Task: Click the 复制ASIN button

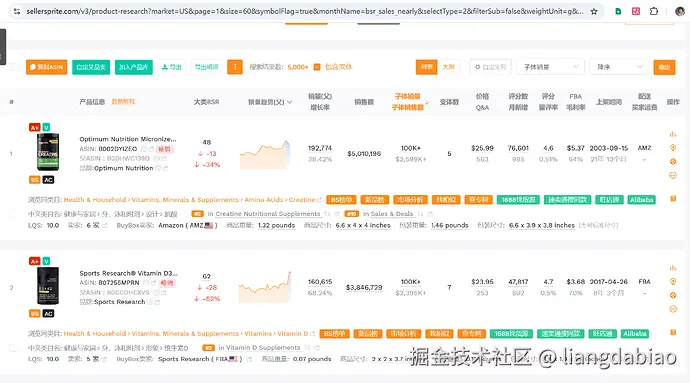Action: pos(47,67)
